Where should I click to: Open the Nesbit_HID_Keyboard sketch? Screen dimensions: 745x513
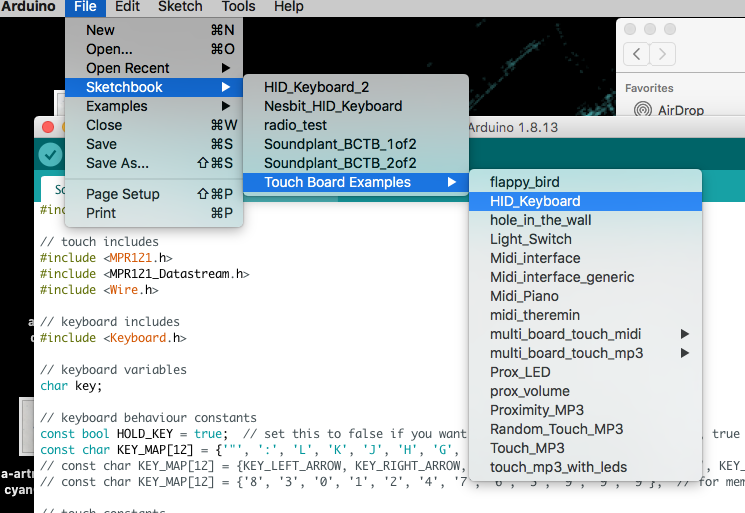[356, 106]
